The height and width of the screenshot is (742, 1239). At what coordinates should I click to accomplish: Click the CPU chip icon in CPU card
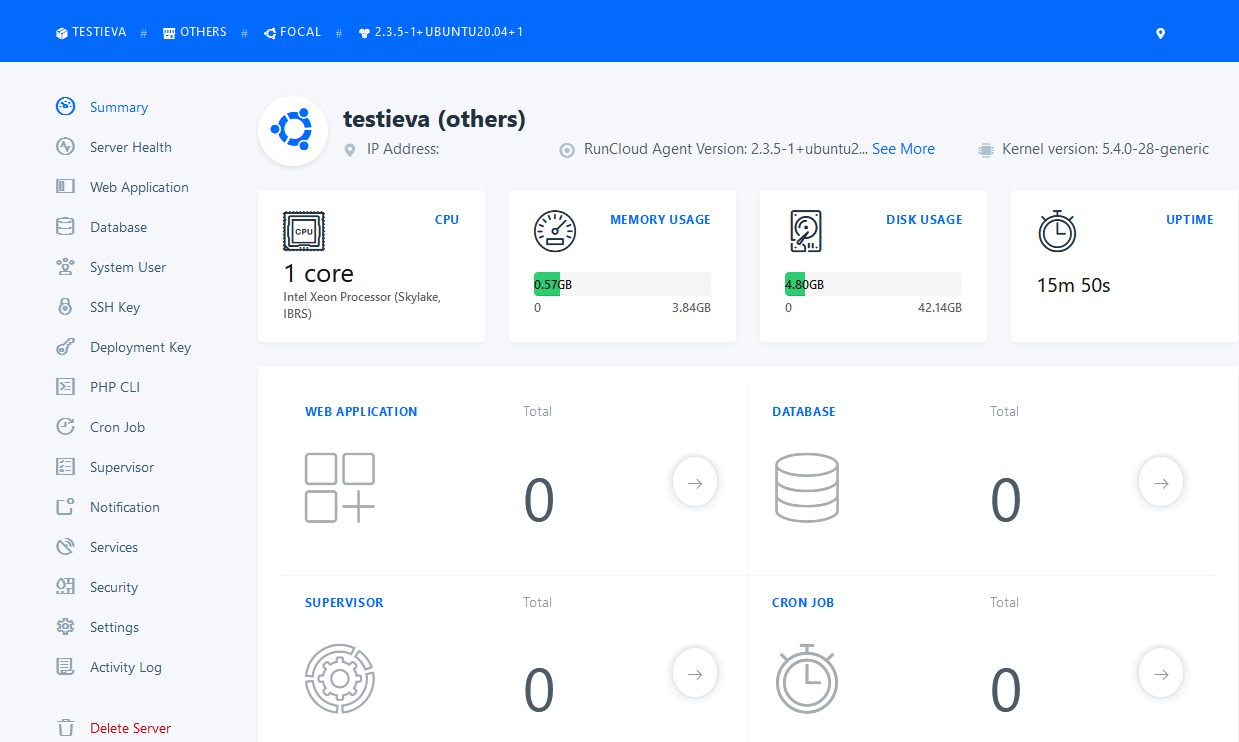click(x=304, y=231)
